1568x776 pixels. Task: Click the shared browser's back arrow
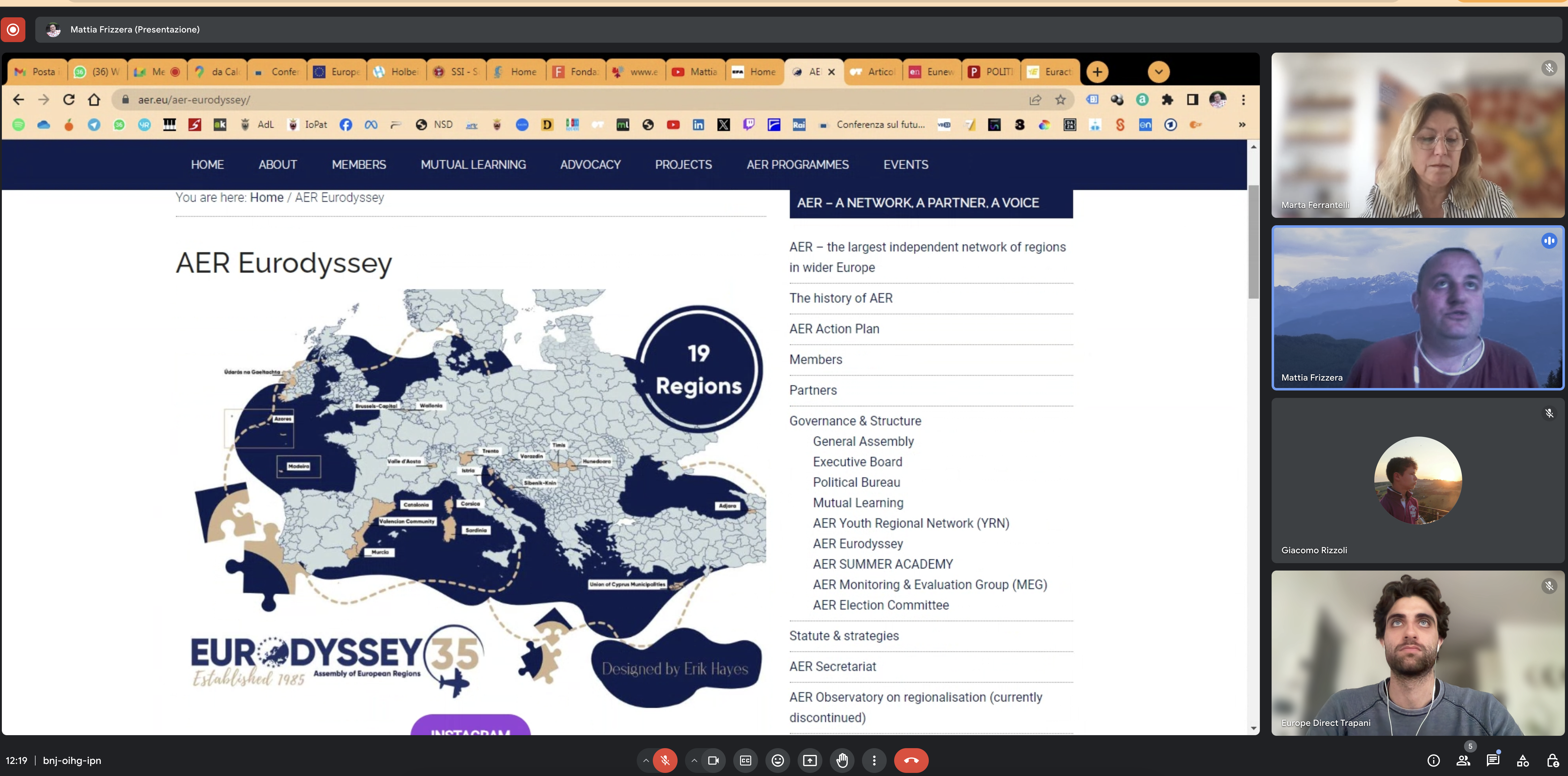18,99
